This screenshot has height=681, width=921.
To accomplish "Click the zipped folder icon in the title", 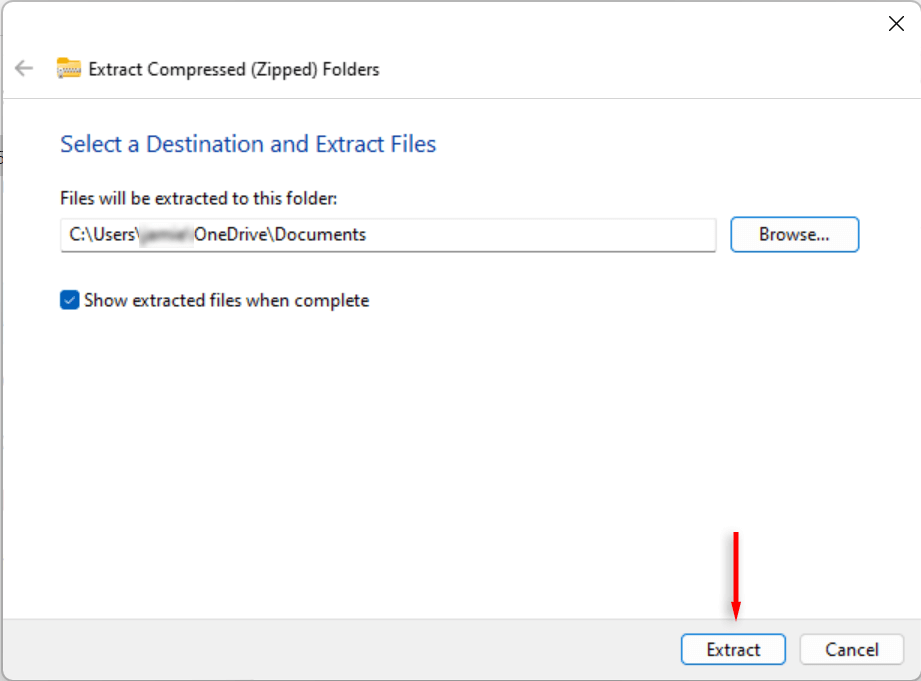I will tap(68, 69).
